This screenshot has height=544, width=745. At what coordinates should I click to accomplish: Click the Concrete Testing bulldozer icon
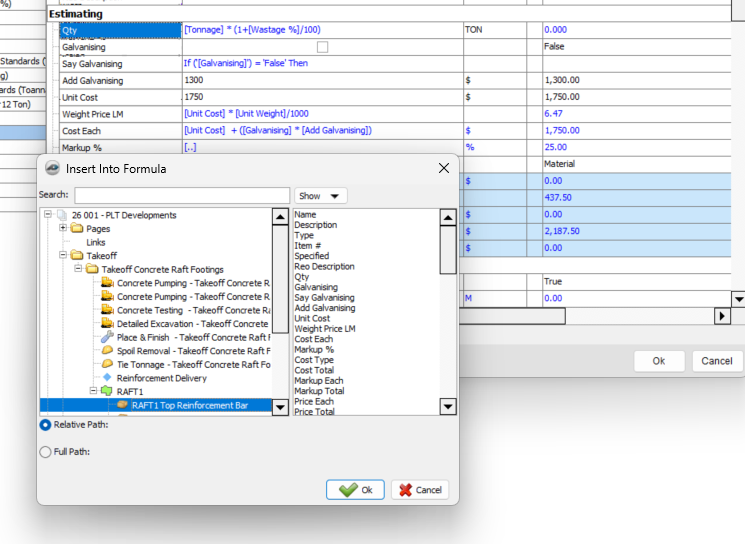107,310
